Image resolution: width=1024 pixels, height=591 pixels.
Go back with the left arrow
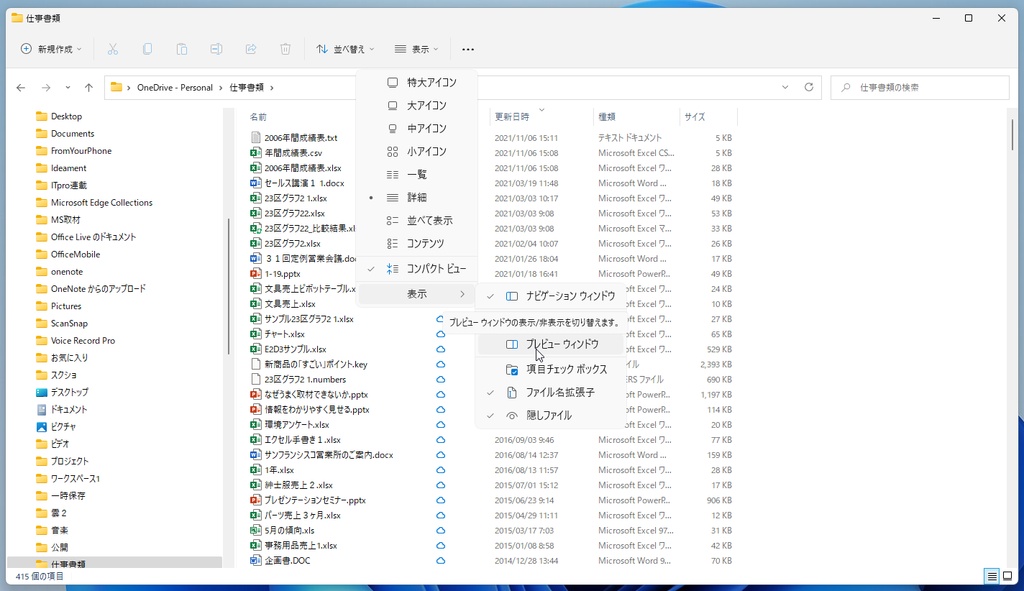pyautogui.click(x=21, y=88)
